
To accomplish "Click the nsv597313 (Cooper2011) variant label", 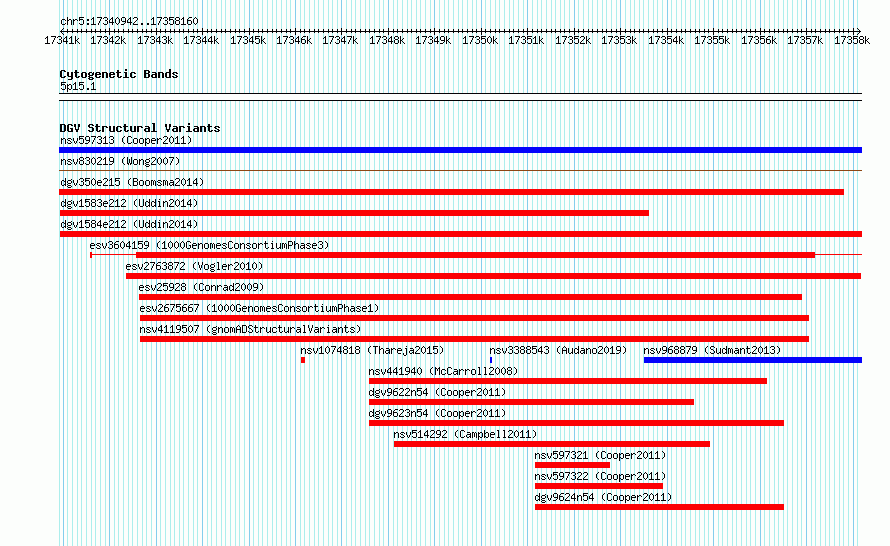I will tap(126, 140).
